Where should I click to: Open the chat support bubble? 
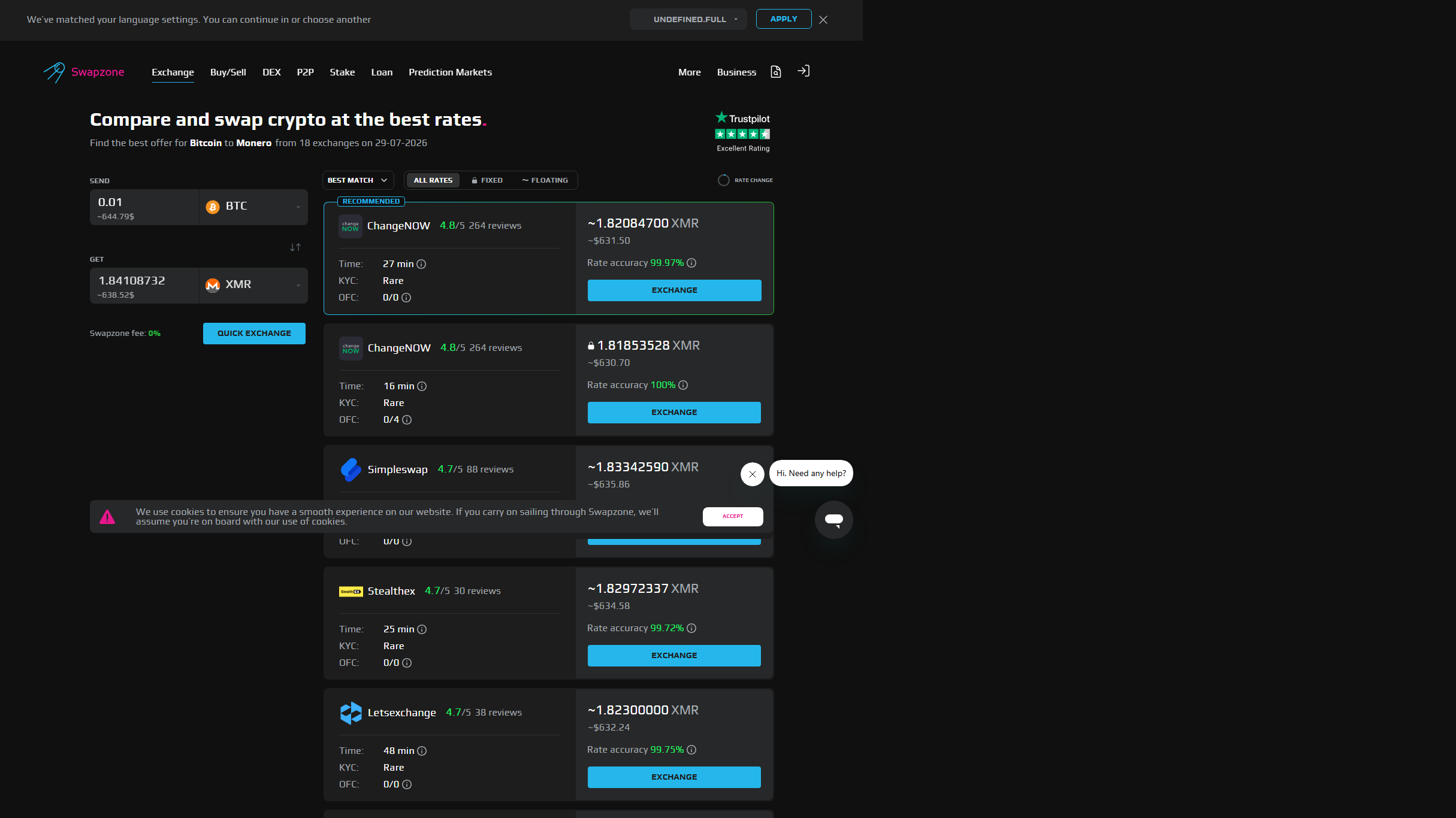pyautogui.click(x=833, y=520)
